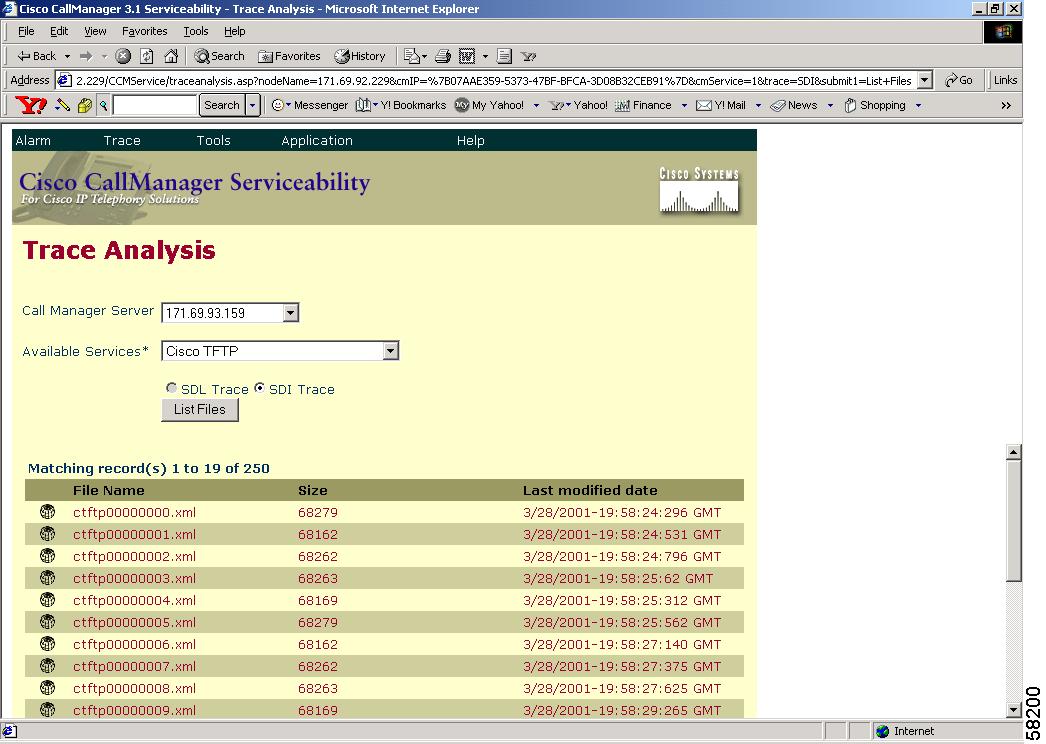The image size is (1046, 744).
Task: Open Shopping on Yahoo toolbar
Action: (x=875, y=105)
